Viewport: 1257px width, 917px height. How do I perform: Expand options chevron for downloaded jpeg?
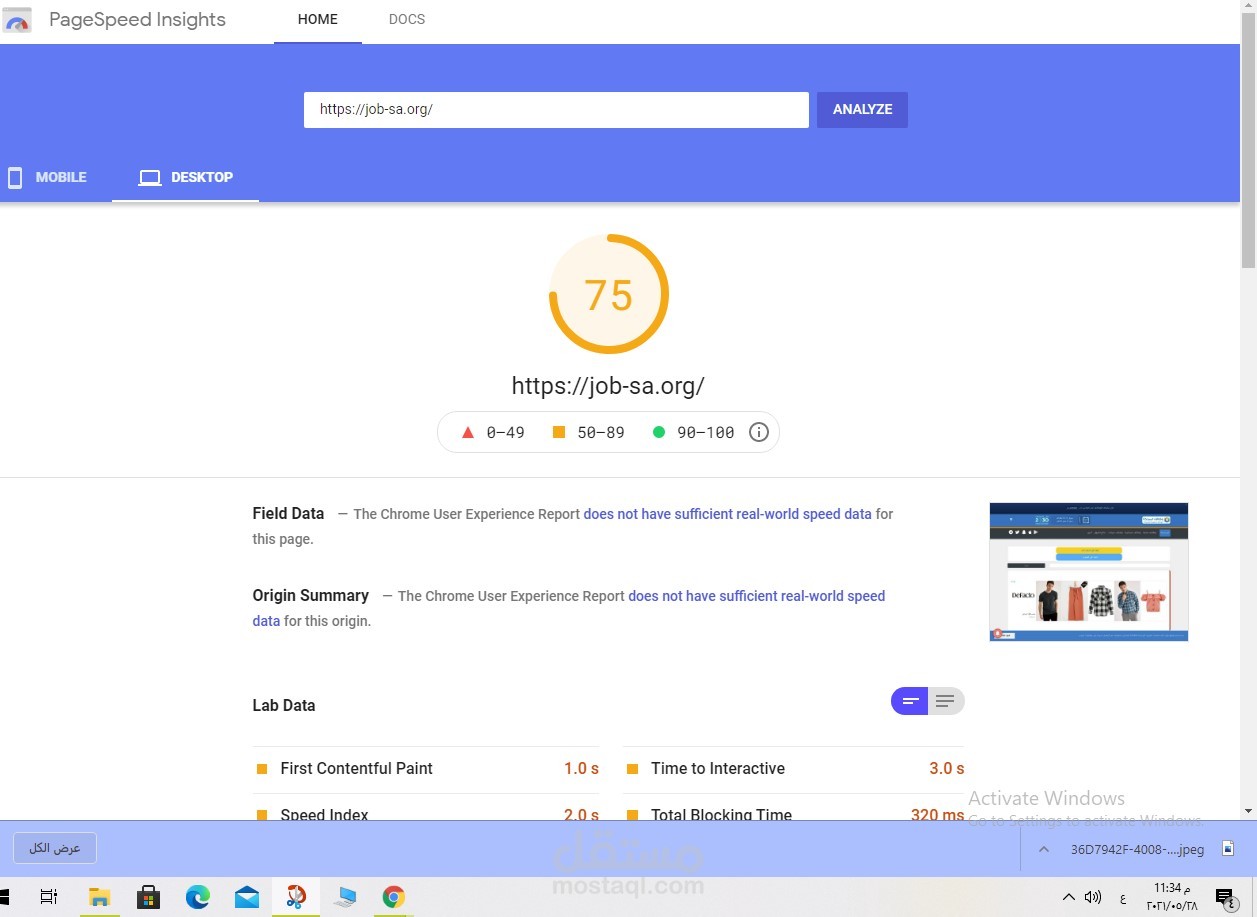click(x=1043, y=849)
